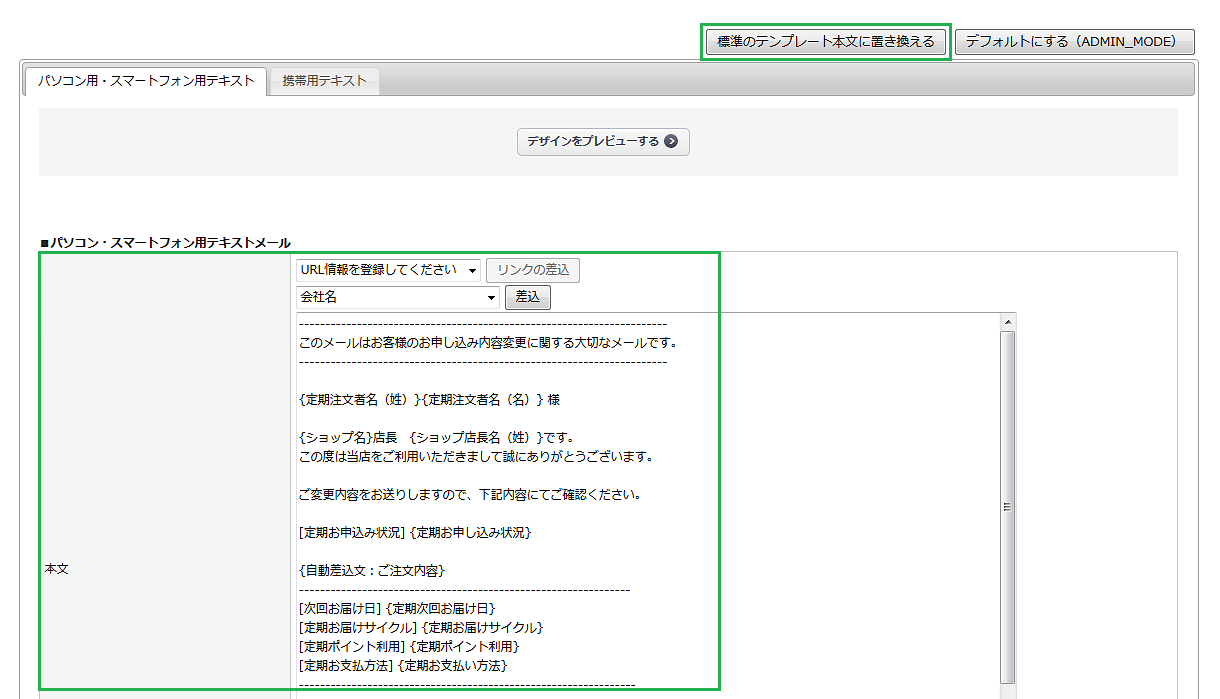Click the text area scrollbar up arrow
1220x699 pixels.
[1008, 322]
